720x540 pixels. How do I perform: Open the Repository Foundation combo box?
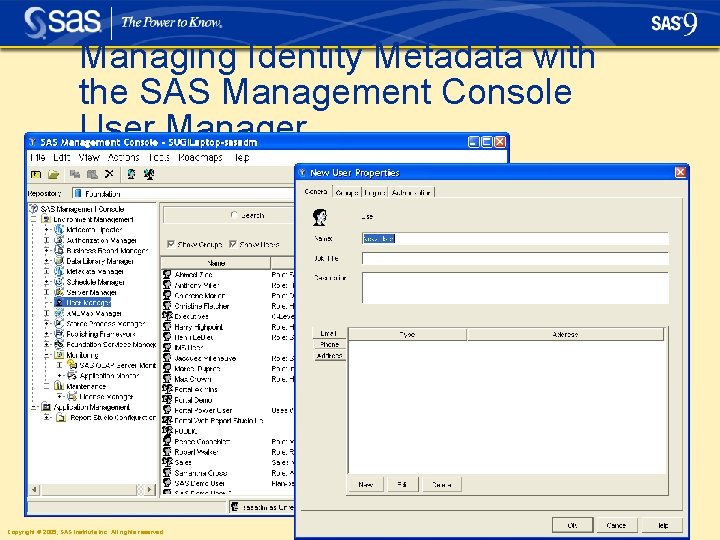pos(183,193)
